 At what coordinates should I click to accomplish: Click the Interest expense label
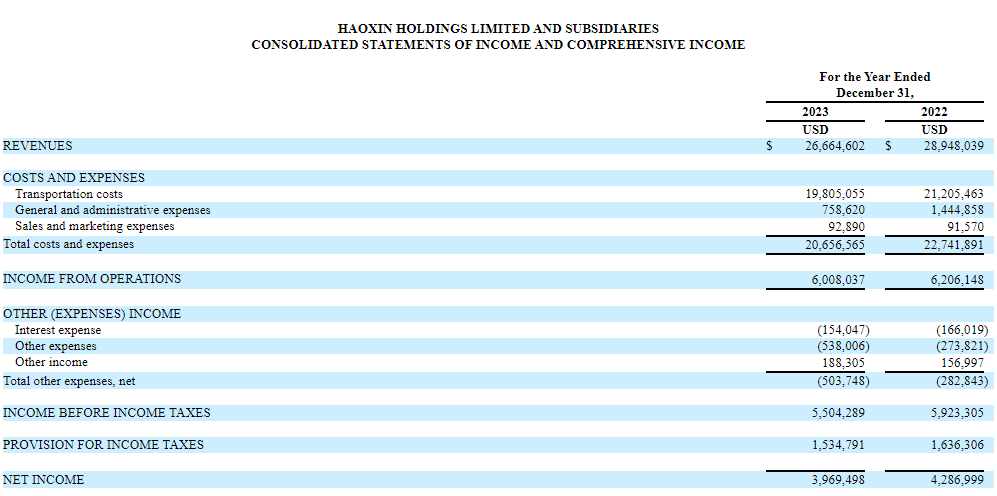click(x=58, y=330)
